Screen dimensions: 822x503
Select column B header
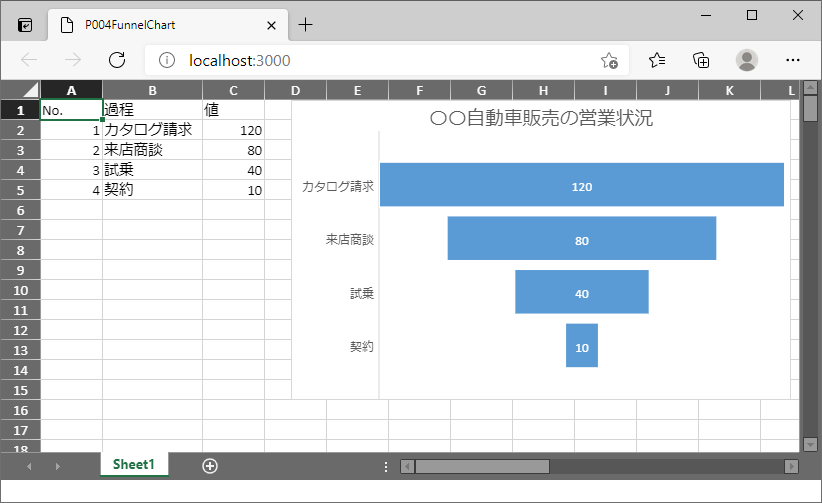pos(153,90)
